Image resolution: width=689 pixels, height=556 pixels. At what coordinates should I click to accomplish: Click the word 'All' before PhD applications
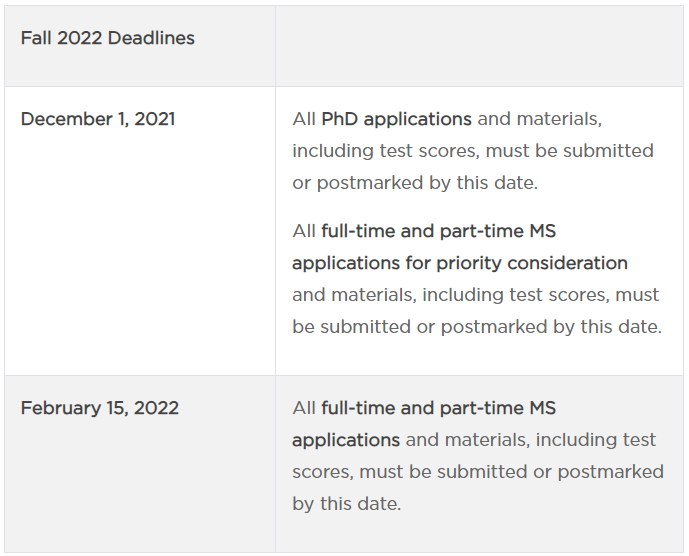point(304,119)
